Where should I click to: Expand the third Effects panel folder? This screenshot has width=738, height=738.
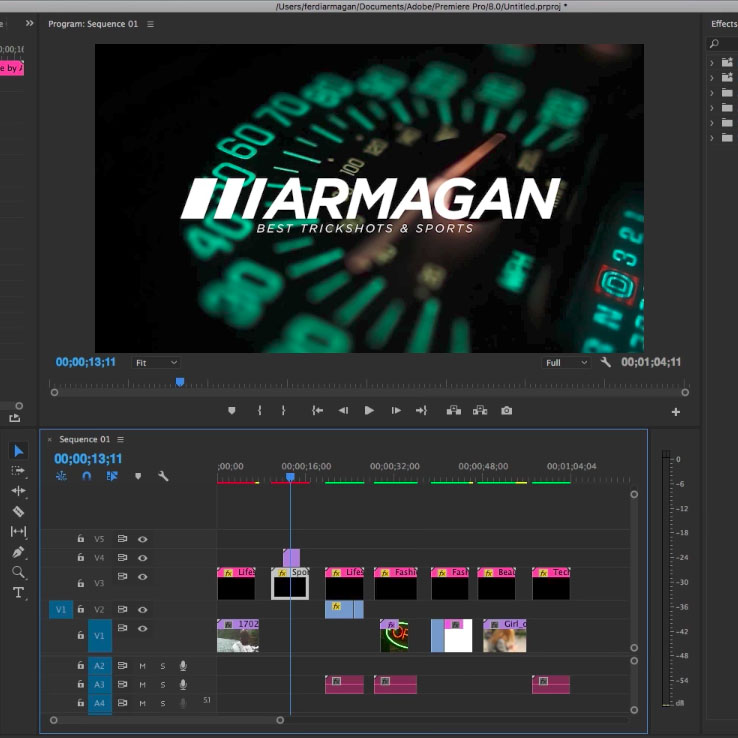(x=712, y=93)
